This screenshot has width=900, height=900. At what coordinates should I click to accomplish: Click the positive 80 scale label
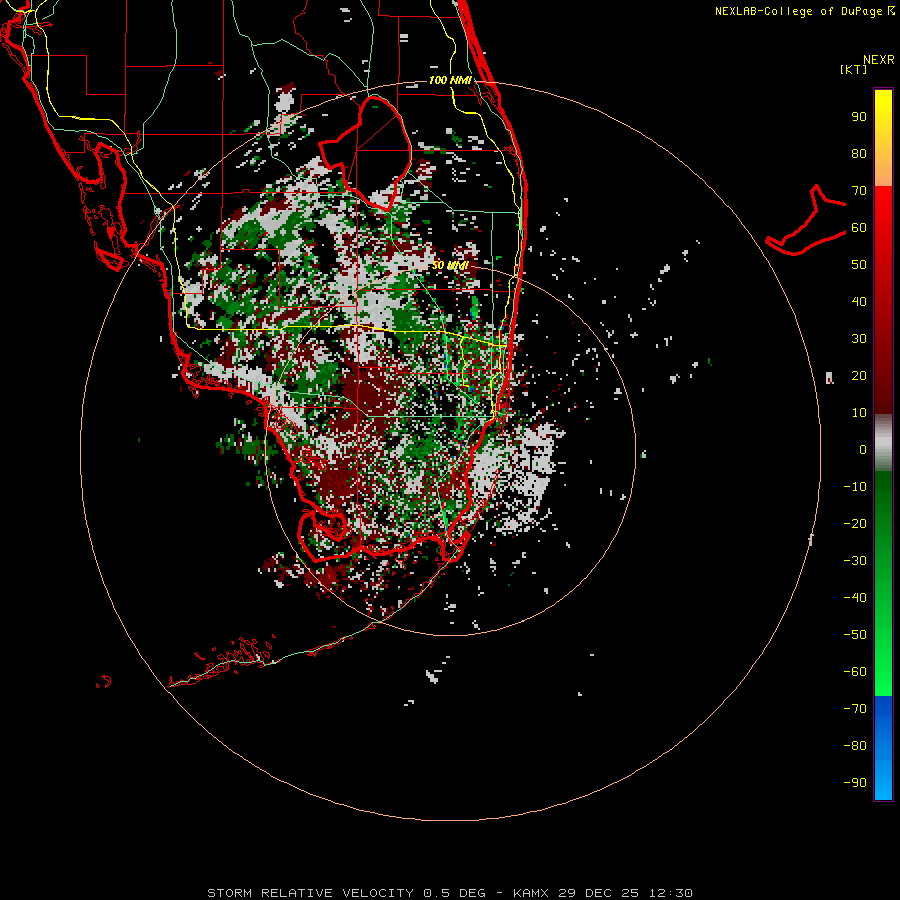pos(859,153)
